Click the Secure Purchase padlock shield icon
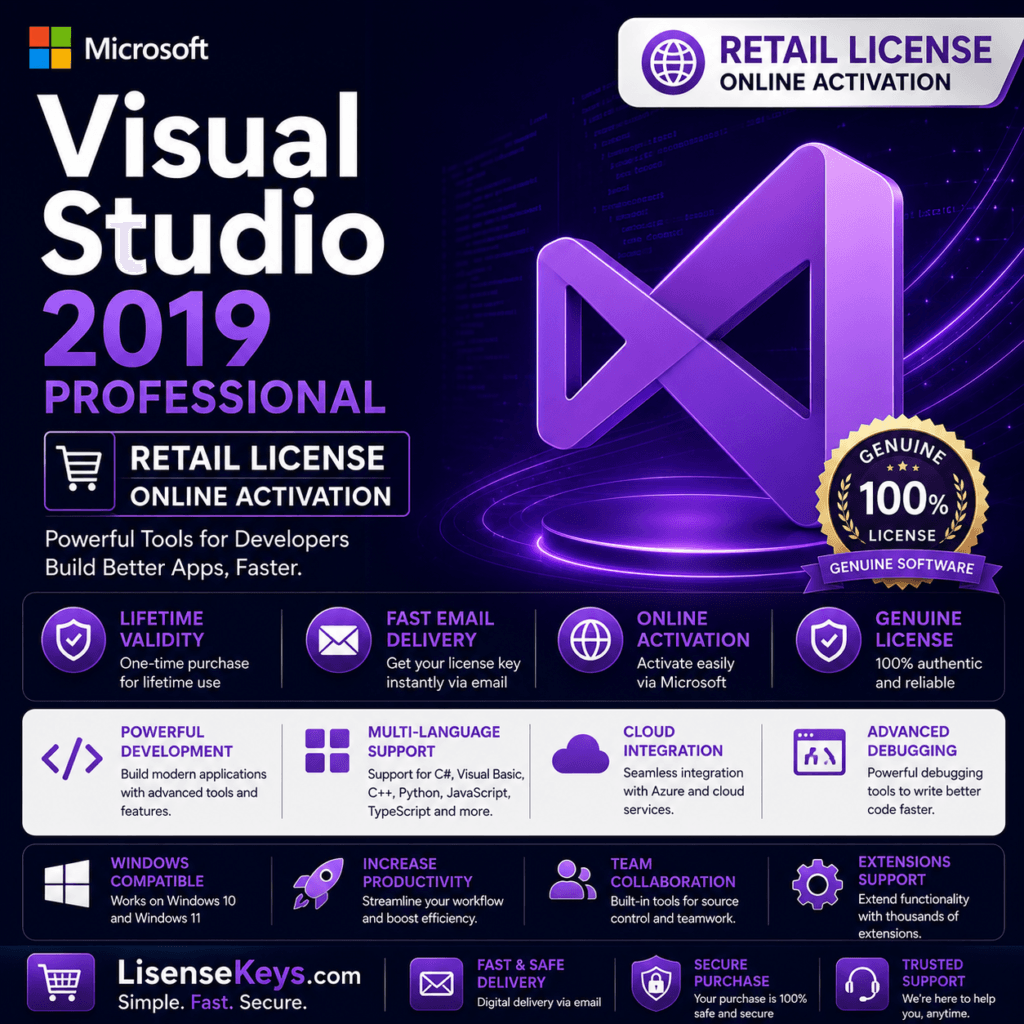Image resolution: width=1024 pixels, height=1024 pixels. point(656,984)
